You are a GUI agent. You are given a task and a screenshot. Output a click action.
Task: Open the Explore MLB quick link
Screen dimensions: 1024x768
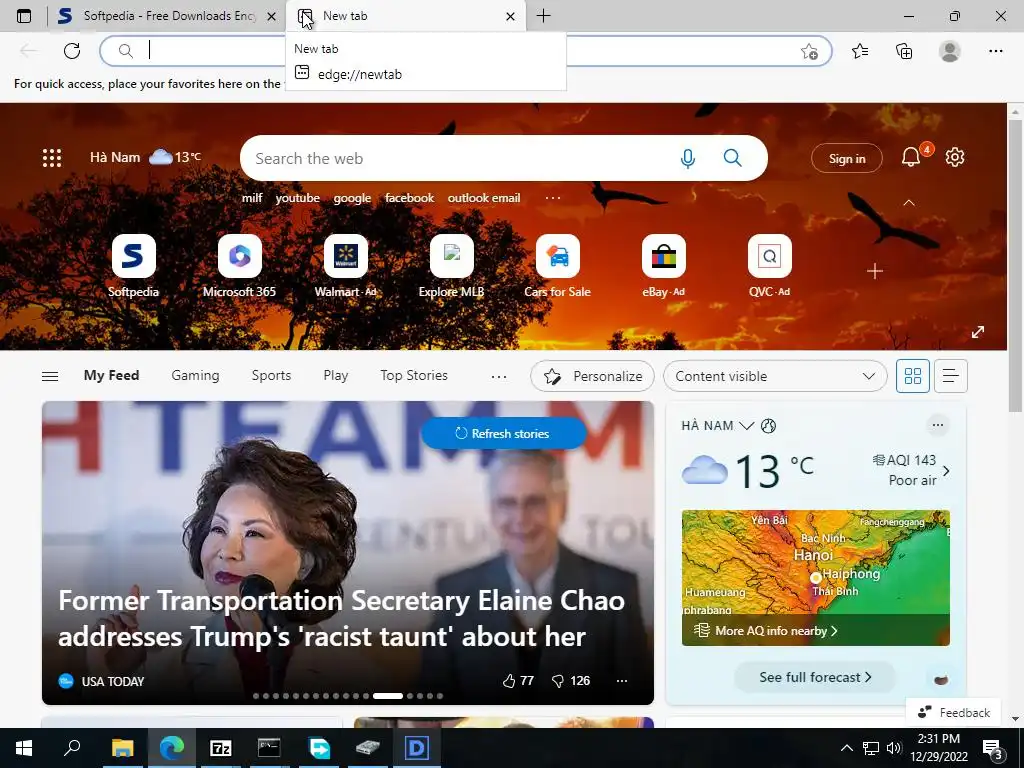click(x=451, y=266)
